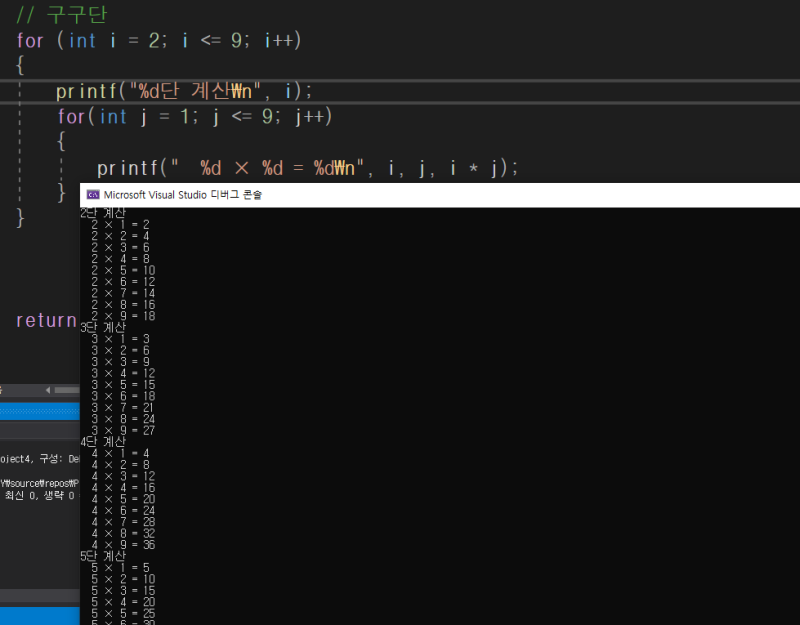Click console line '4 × 9 = 36'

[123, 545]
